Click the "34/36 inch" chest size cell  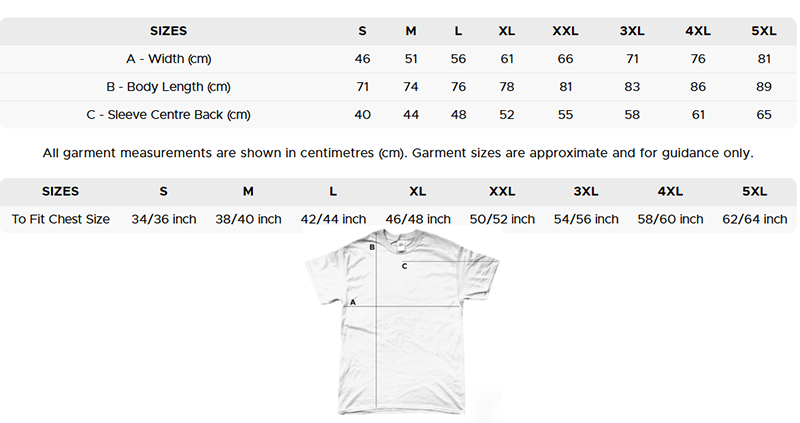[x=164, y=219]
